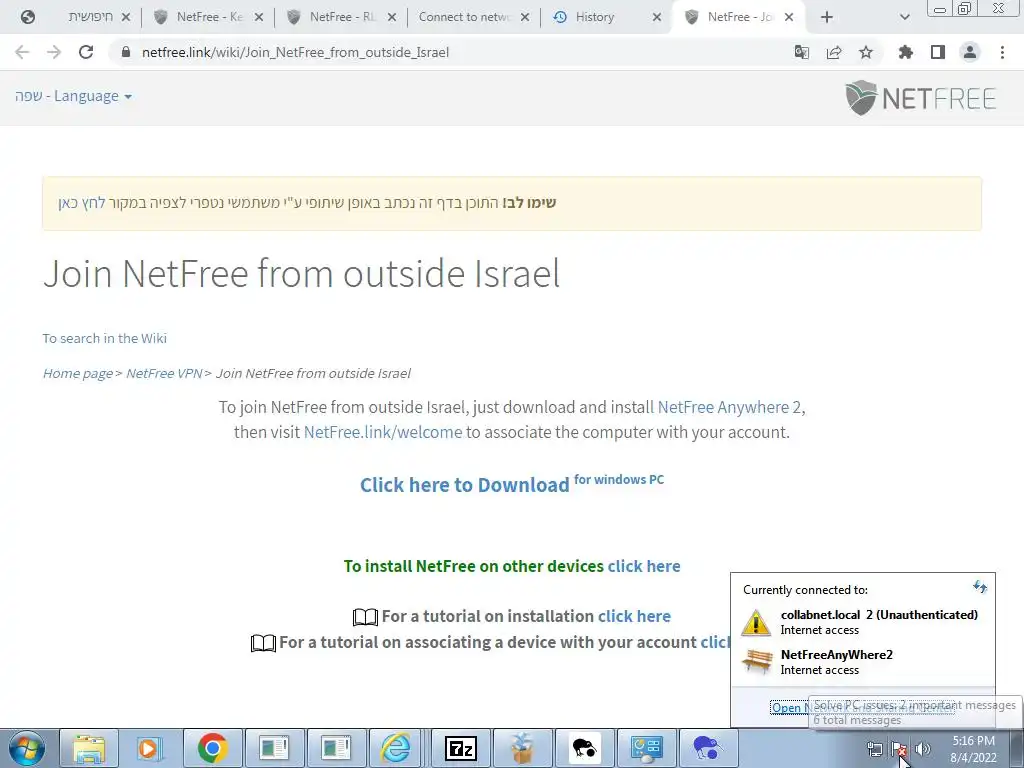Viewport: 1024px width, 768px height.
Task: Select collabnet.local 2 network entry
Action: 862,622
